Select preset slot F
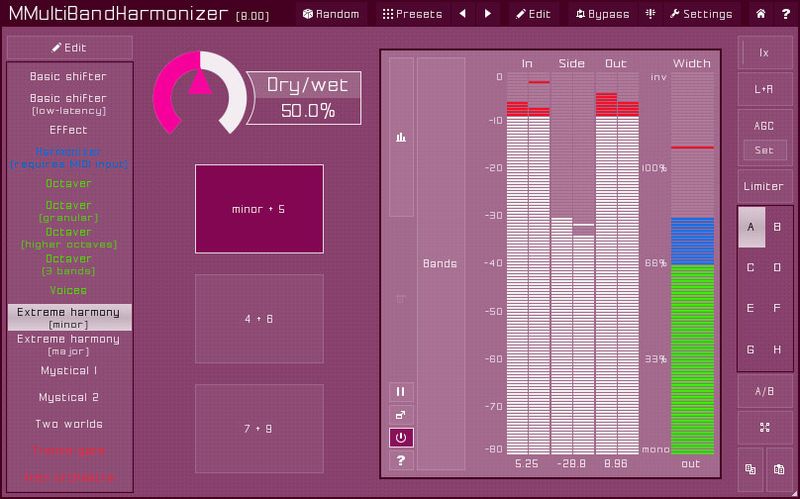 coord(778,308)
